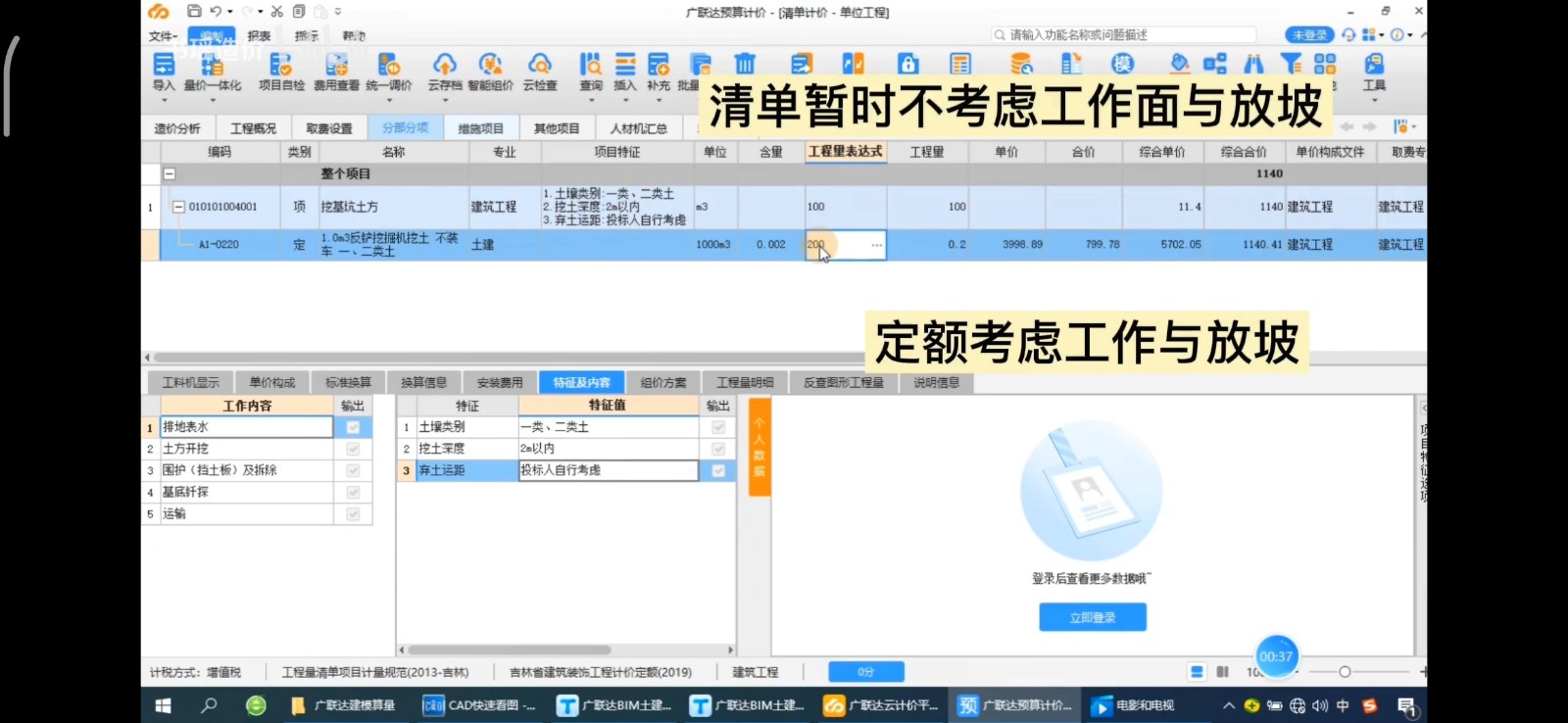Open the 人材机汇总 tab
This screenshot has height=723, width=1568.
pos(639,128)
